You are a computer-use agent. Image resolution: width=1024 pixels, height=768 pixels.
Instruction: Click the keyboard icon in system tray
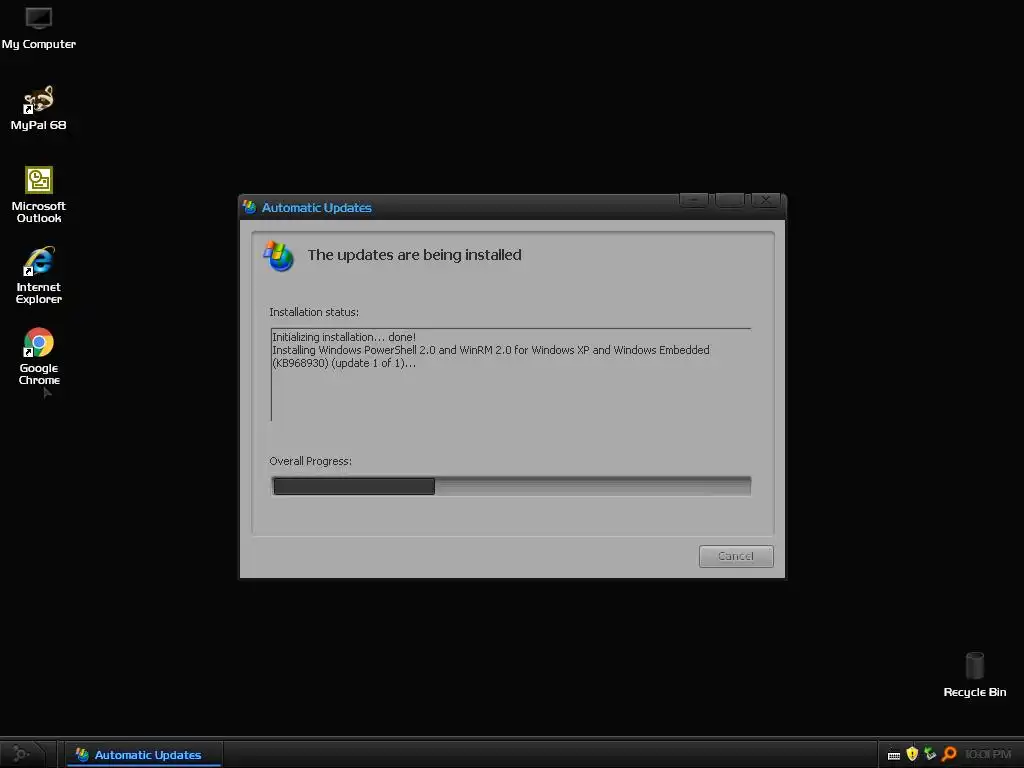coord(894,755)
